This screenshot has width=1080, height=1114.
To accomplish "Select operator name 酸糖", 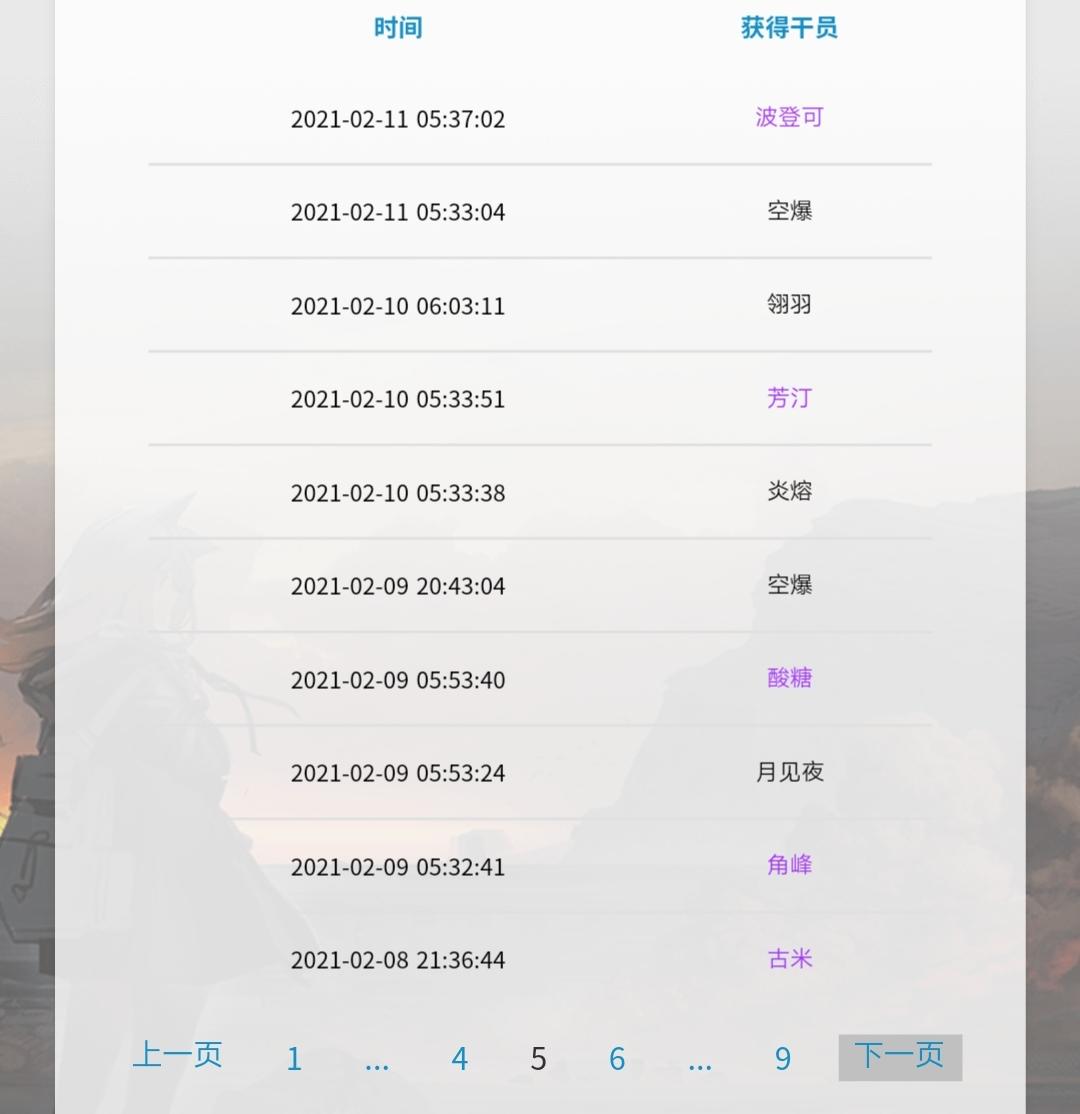I will (789, 678).
